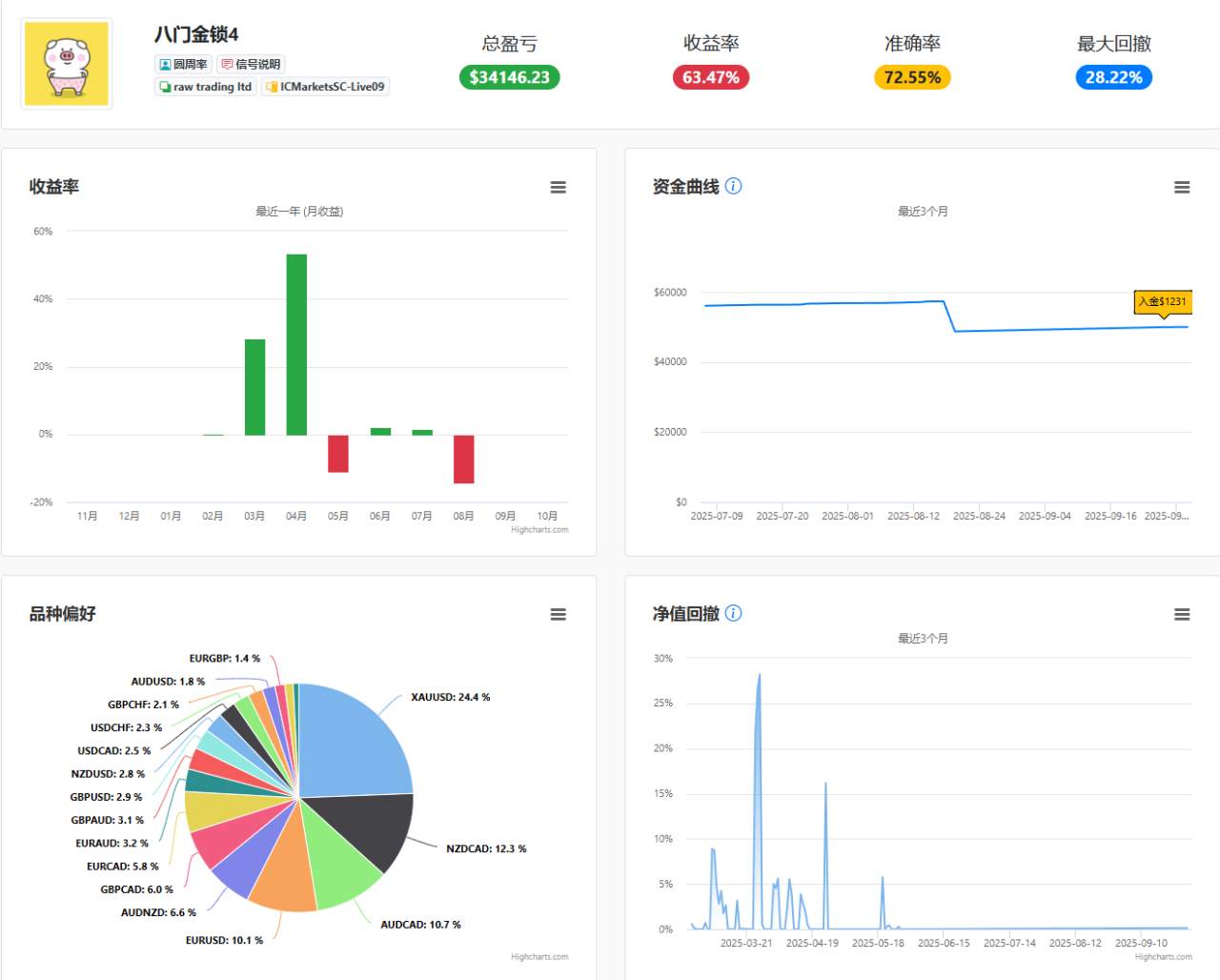Image resolution: width=1220 pixels, height=980 pixels.
Task: Open the 收益率 chart hamburger menu
Action: pyautogui.click(x=558, y=187)
